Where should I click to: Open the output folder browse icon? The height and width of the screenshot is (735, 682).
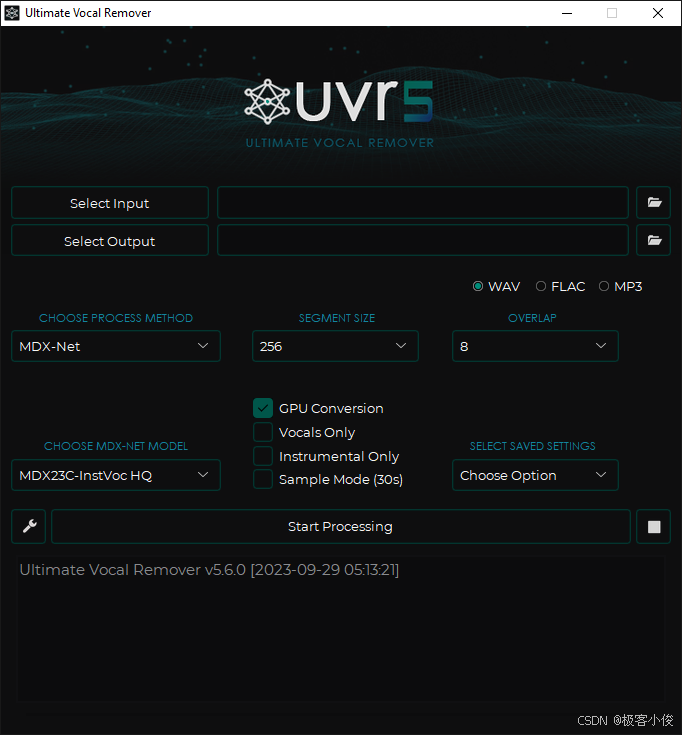[x=653, y=240]
